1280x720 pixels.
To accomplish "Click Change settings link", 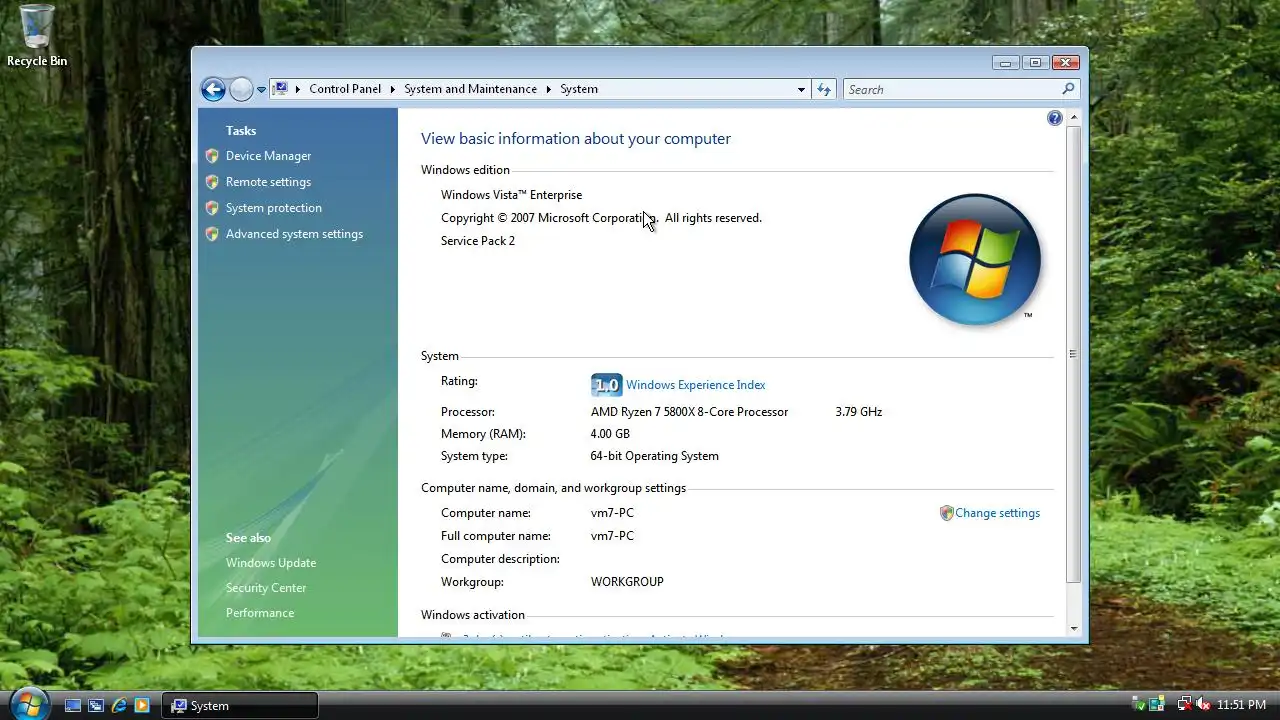I will pyautogui.click(x=997, y=513).
